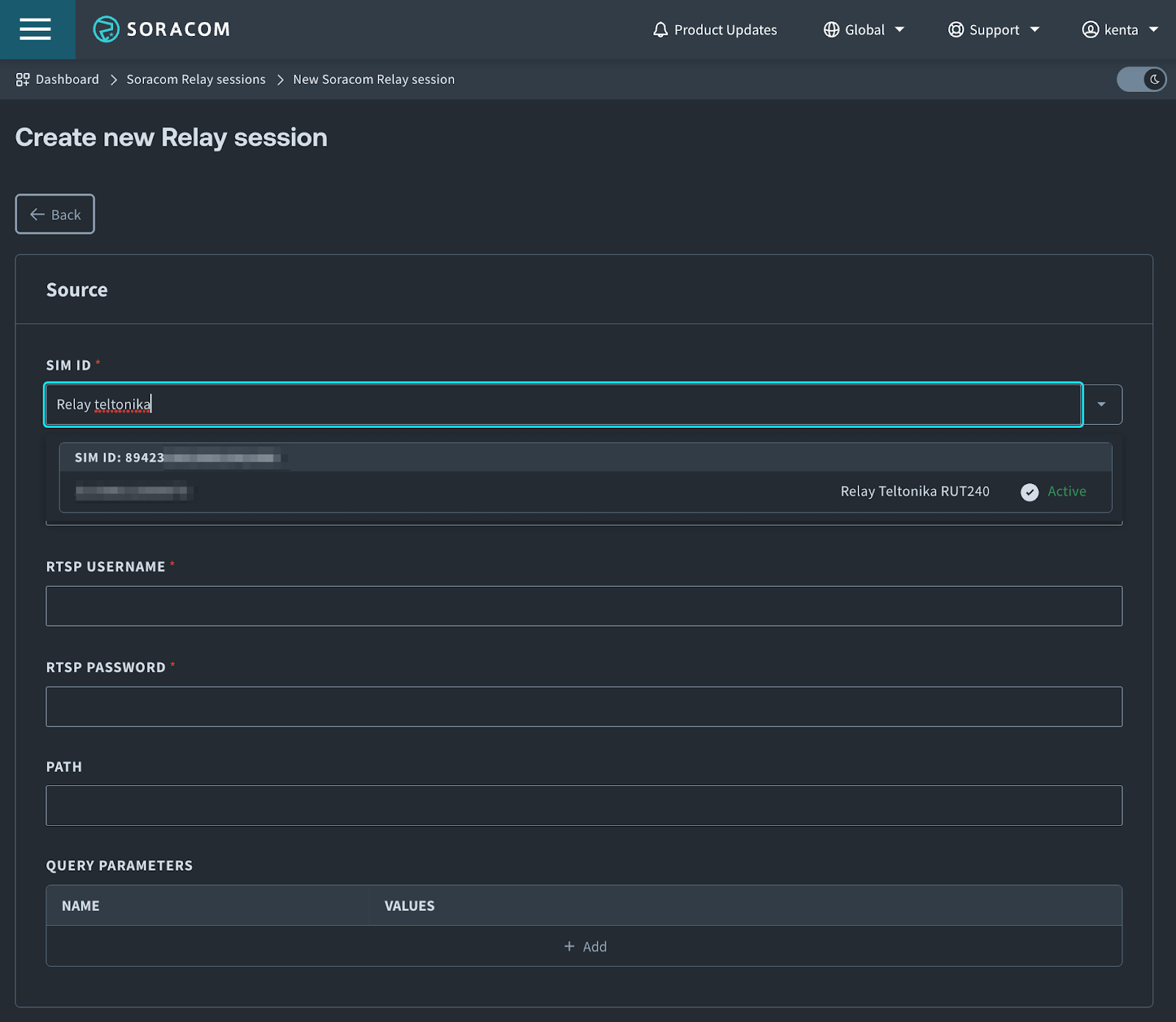Click into the RTSP Password field

[584, 707]
